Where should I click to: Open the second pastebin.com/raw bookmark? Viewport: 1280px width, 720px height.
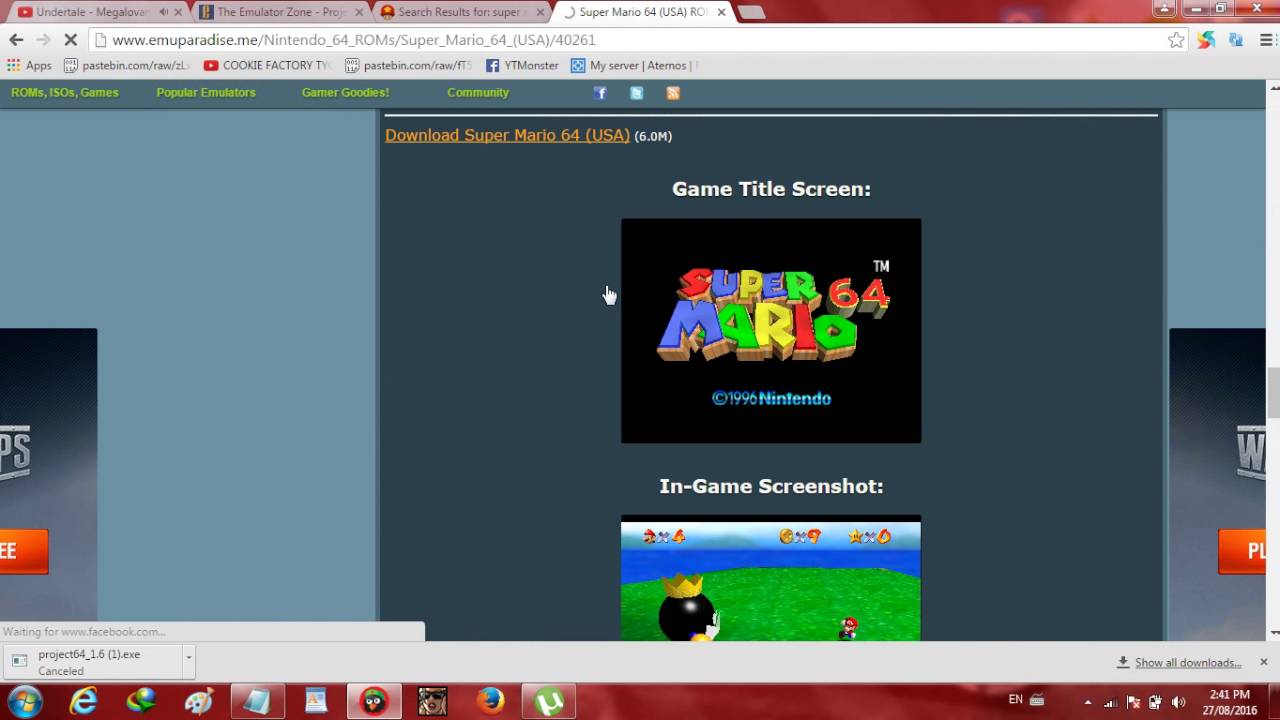pos(408,65)
